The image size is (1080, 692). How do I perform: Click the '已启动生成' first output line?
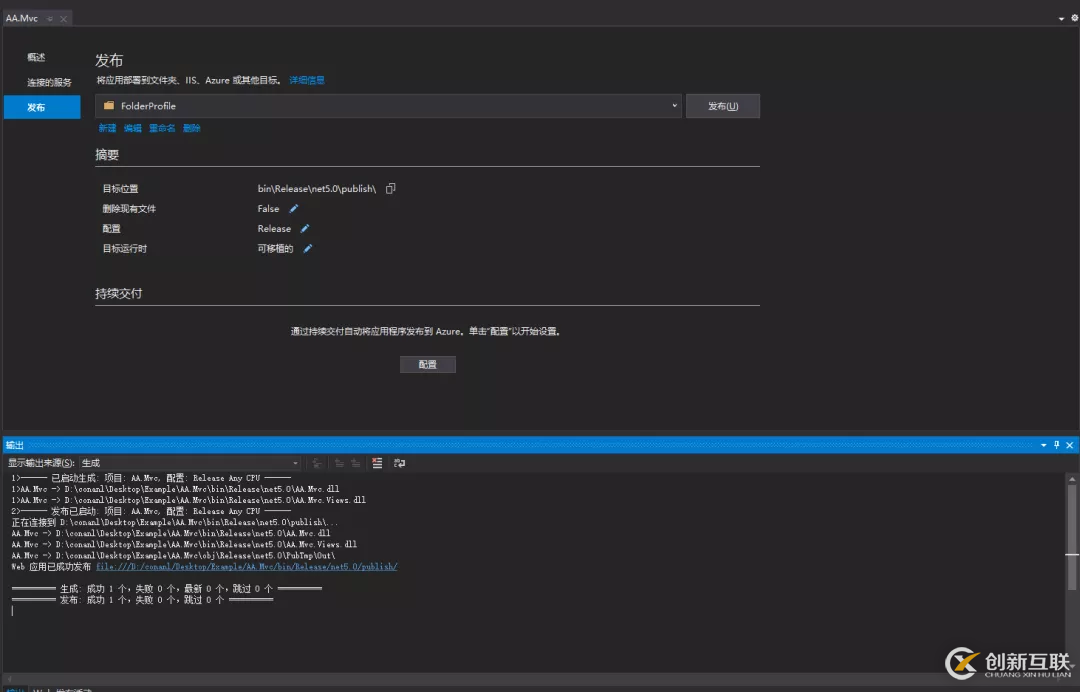click(x=152, y=478)
